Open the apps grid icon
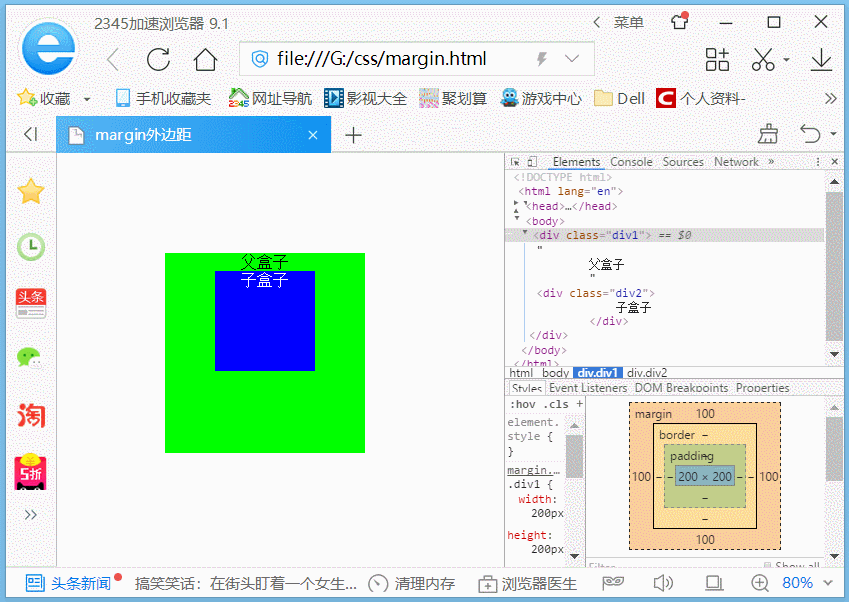 (x=717, y=60)
